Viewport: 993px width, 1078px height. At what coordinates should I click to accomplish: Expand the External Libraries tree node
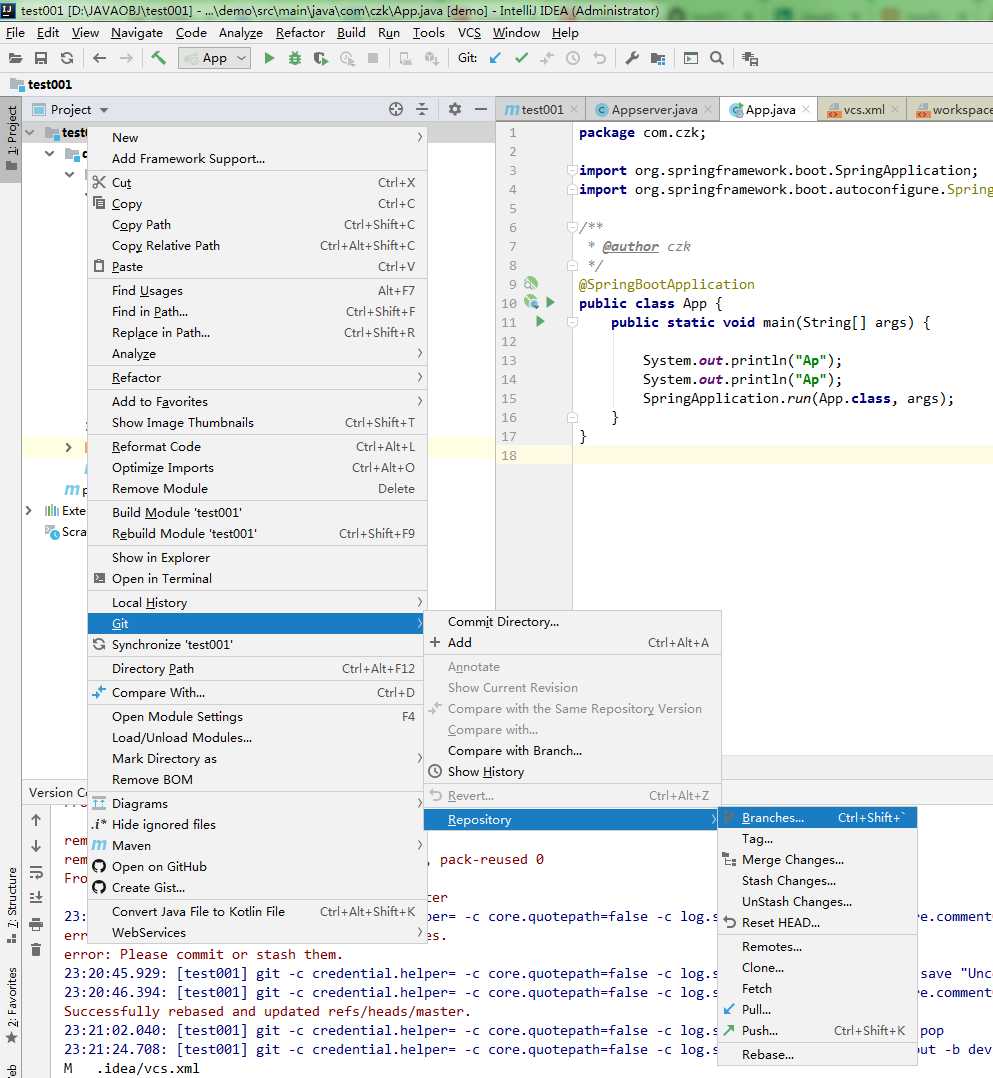[28, 510]
